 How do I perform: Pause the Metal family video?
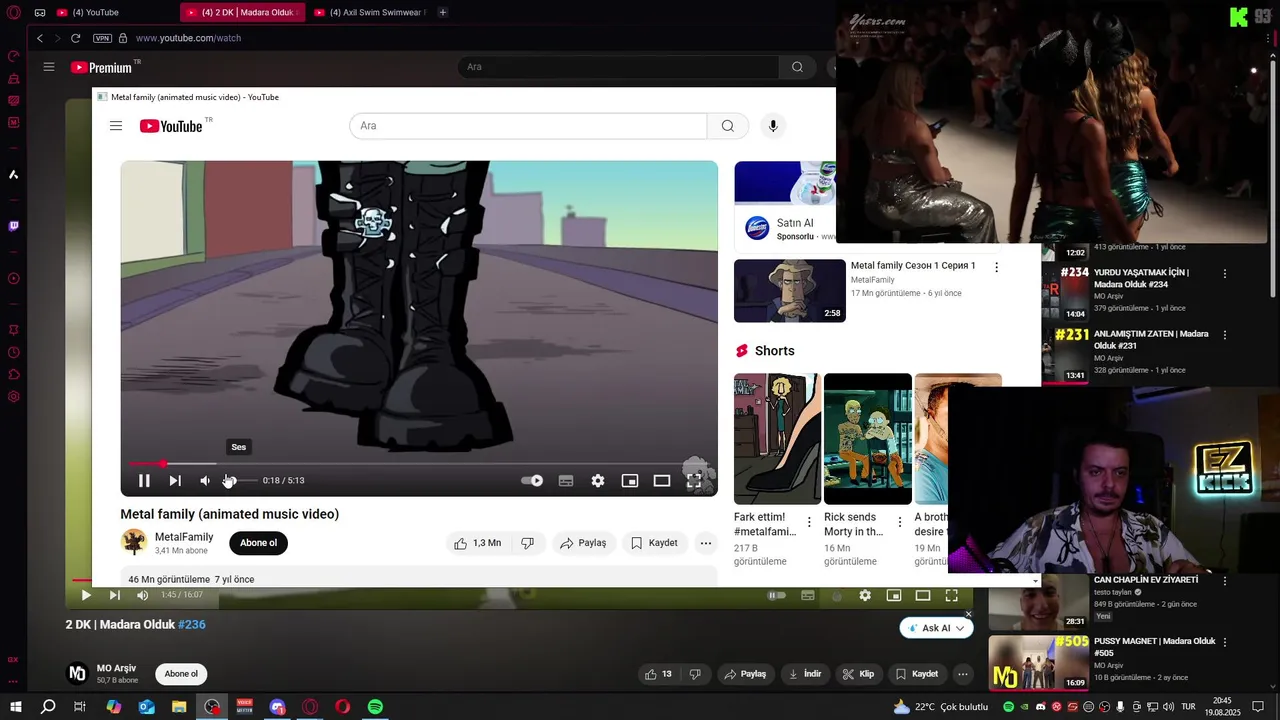click(144, 481)
